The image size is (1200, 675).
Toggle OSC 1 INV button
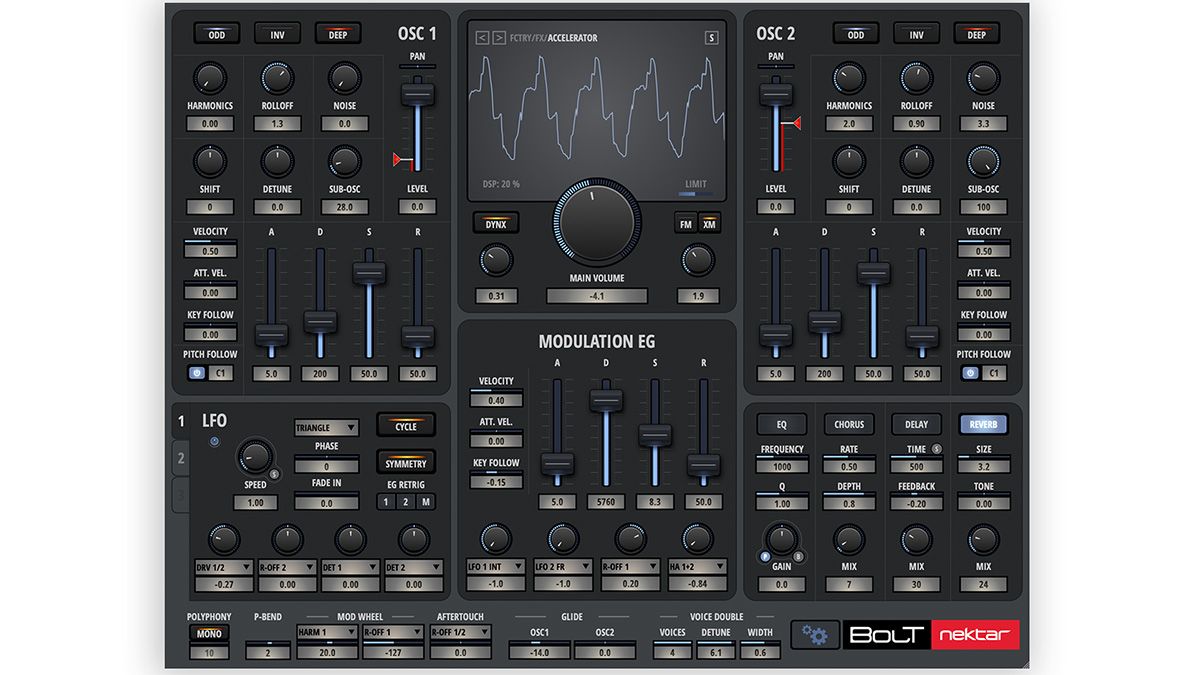pos(277,35)
